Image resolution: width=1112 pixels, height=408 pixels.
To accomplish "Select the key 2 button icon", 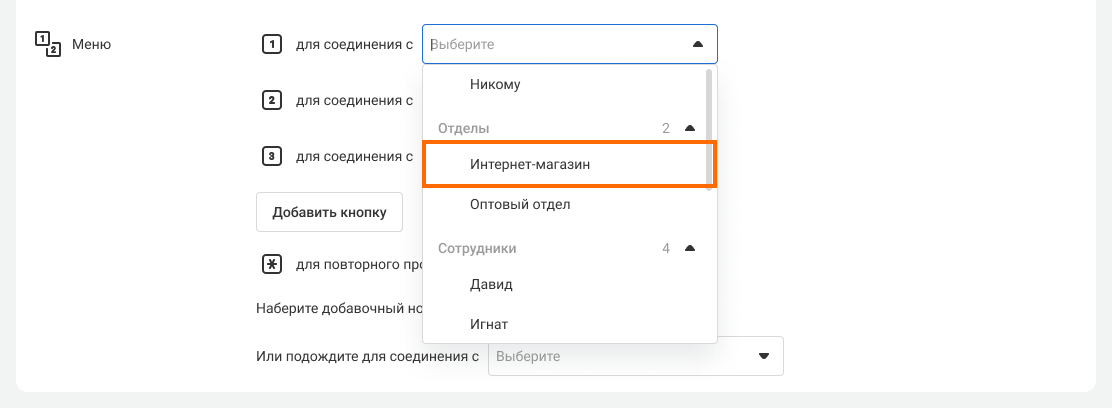I will (x=270, y=100).
